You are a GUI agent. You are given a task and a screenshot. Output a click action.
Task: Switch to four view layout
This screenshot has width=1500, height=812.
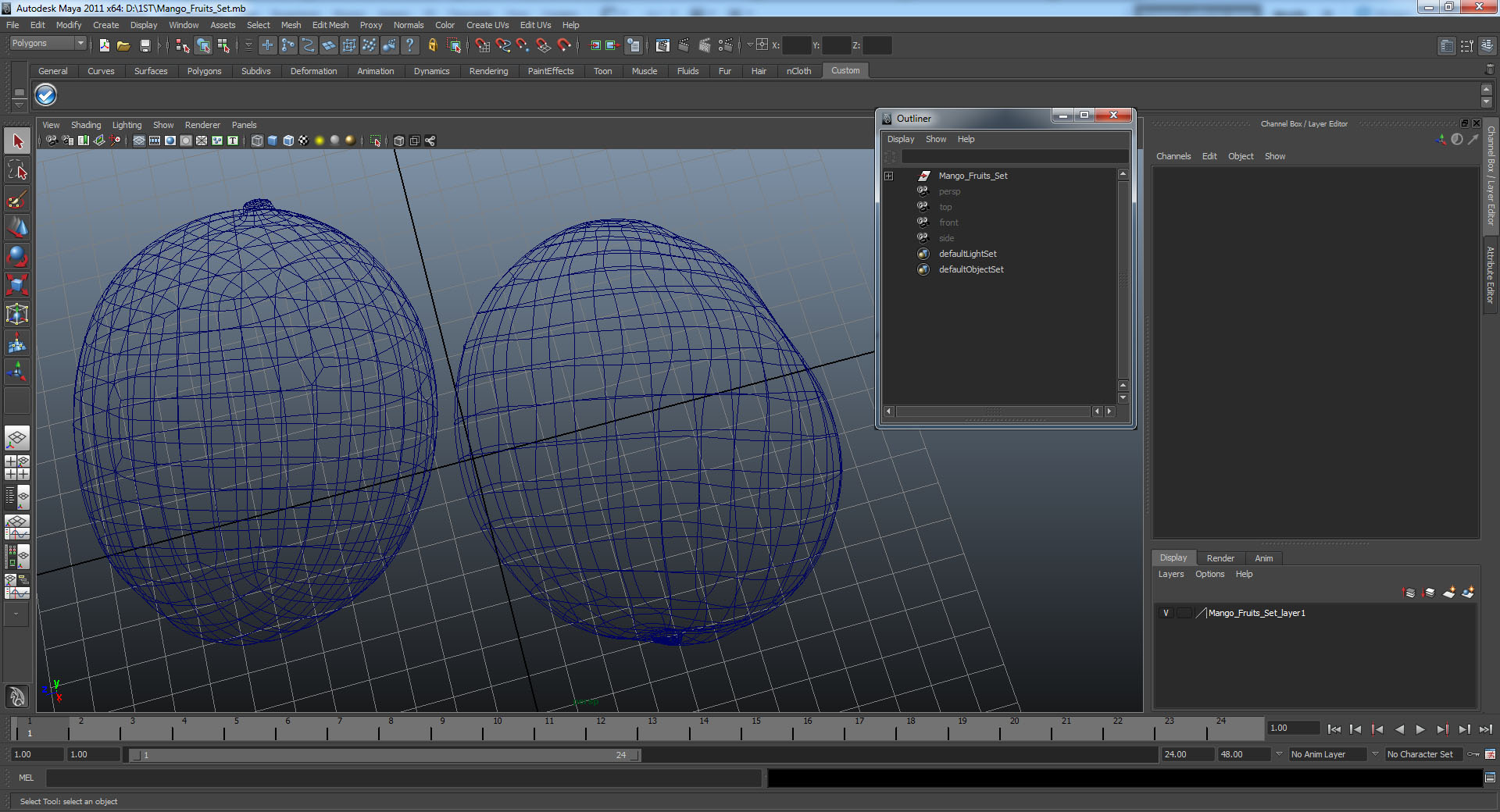click(17, 468)
